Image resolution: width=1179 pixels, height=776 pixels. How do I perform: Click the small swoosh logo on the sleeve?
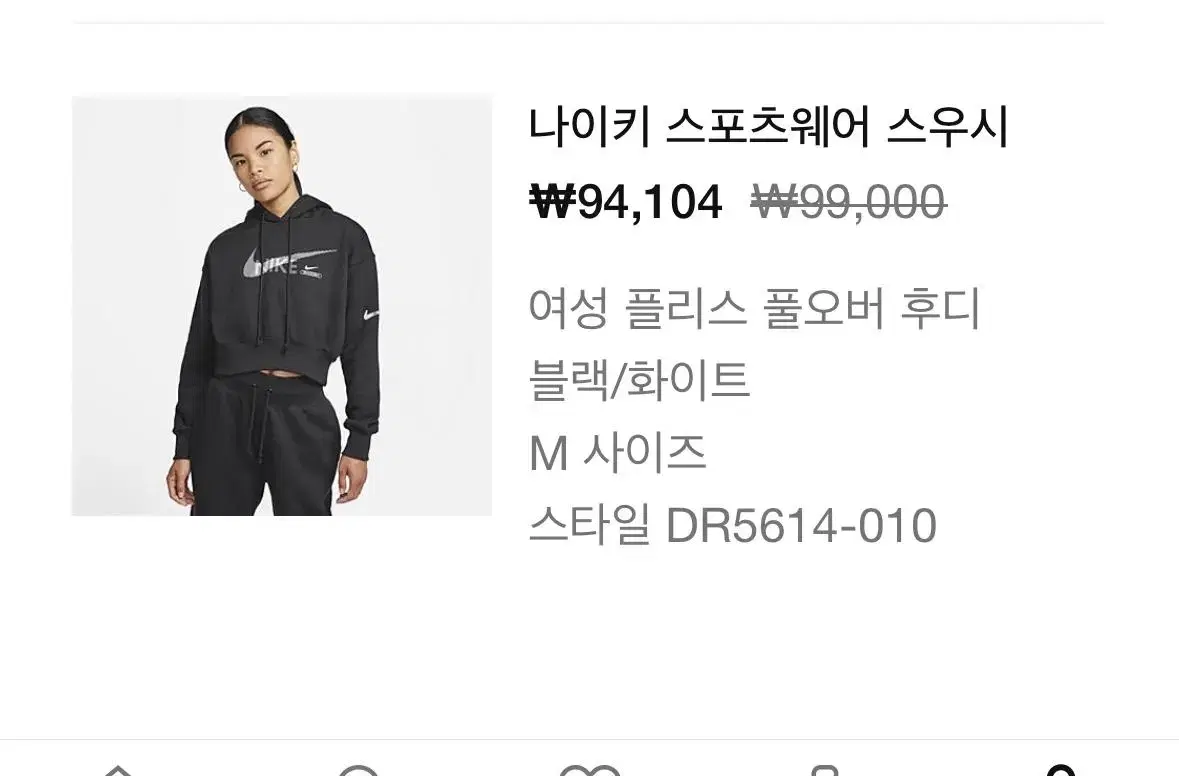370,315
